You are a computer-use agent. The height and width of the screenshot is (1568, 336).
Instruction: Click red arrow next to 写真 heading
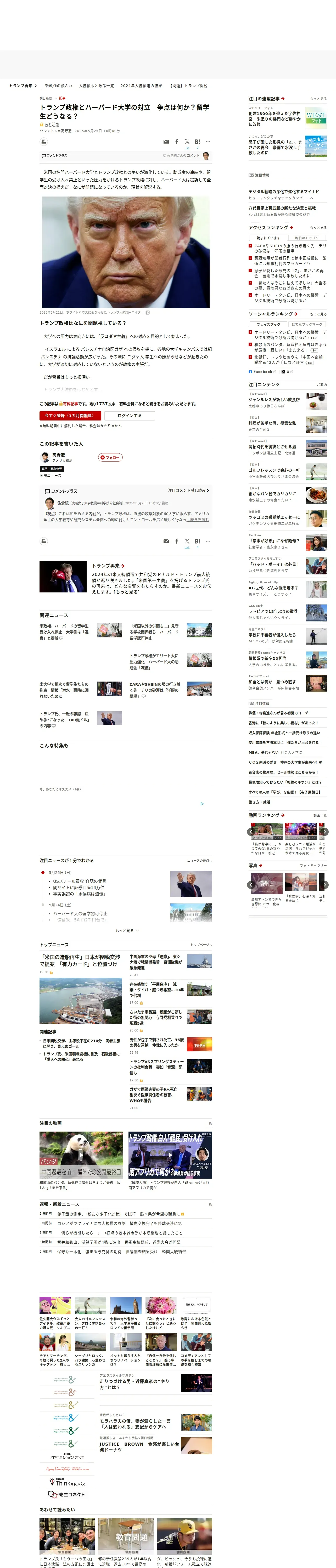(x=260, y=865)
